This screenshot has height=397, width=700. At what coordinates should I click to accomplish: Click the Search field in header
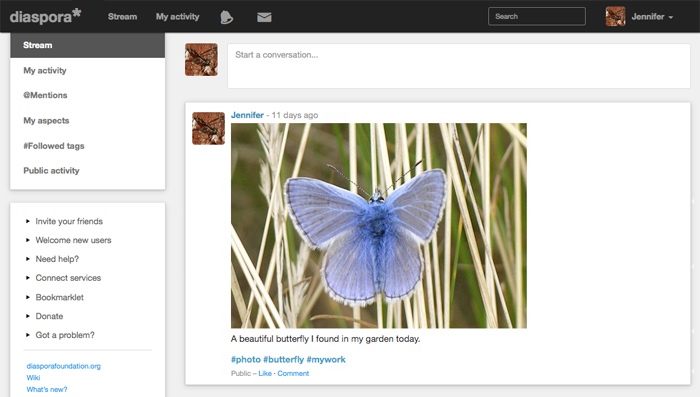[x=537, y=17]
